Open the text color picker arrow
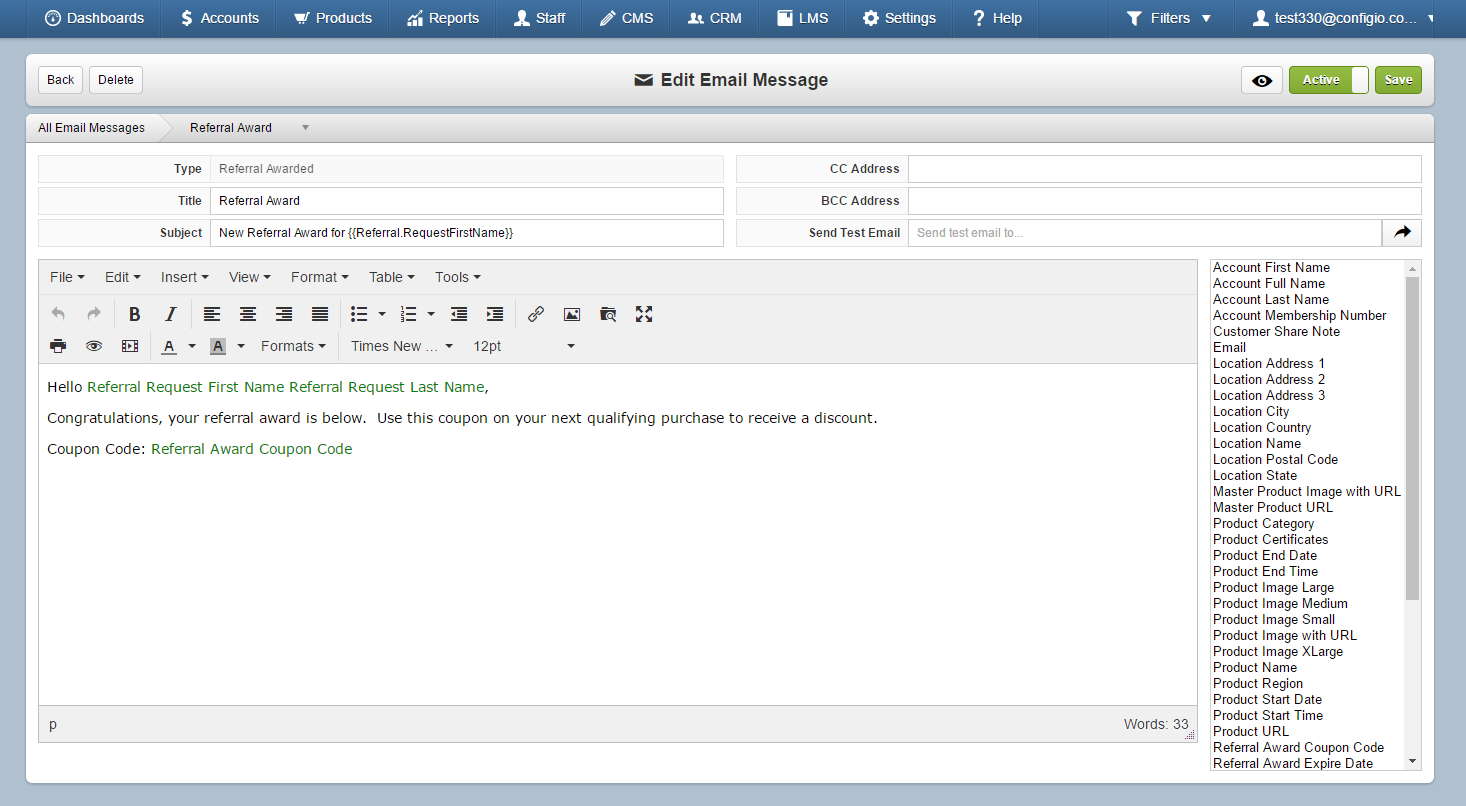1466x806 pixels. pos(192,346)
